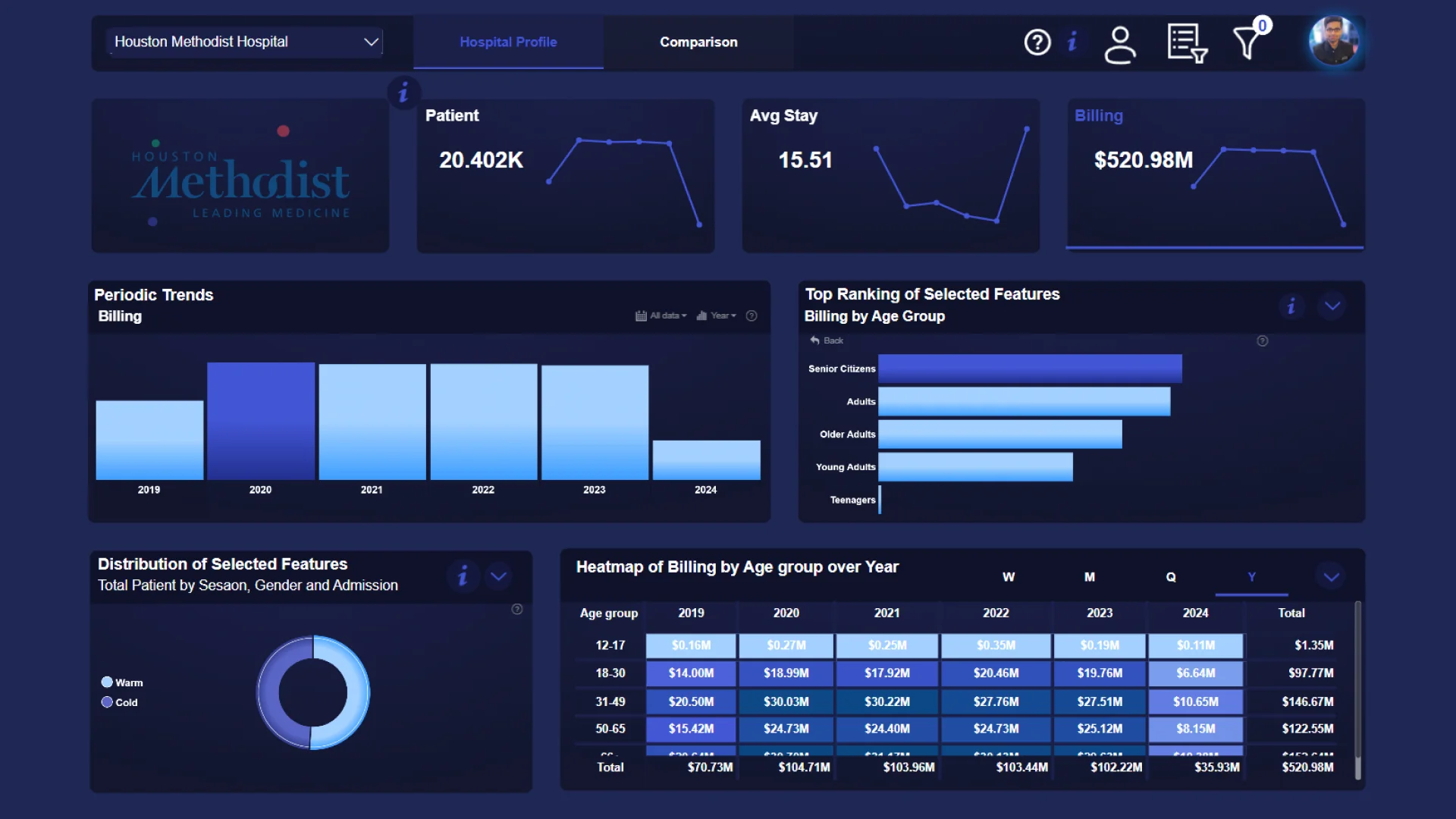The image size is (1456, 819).
Task: Click the info icon next to help
Action: [x=1072, y=42]
